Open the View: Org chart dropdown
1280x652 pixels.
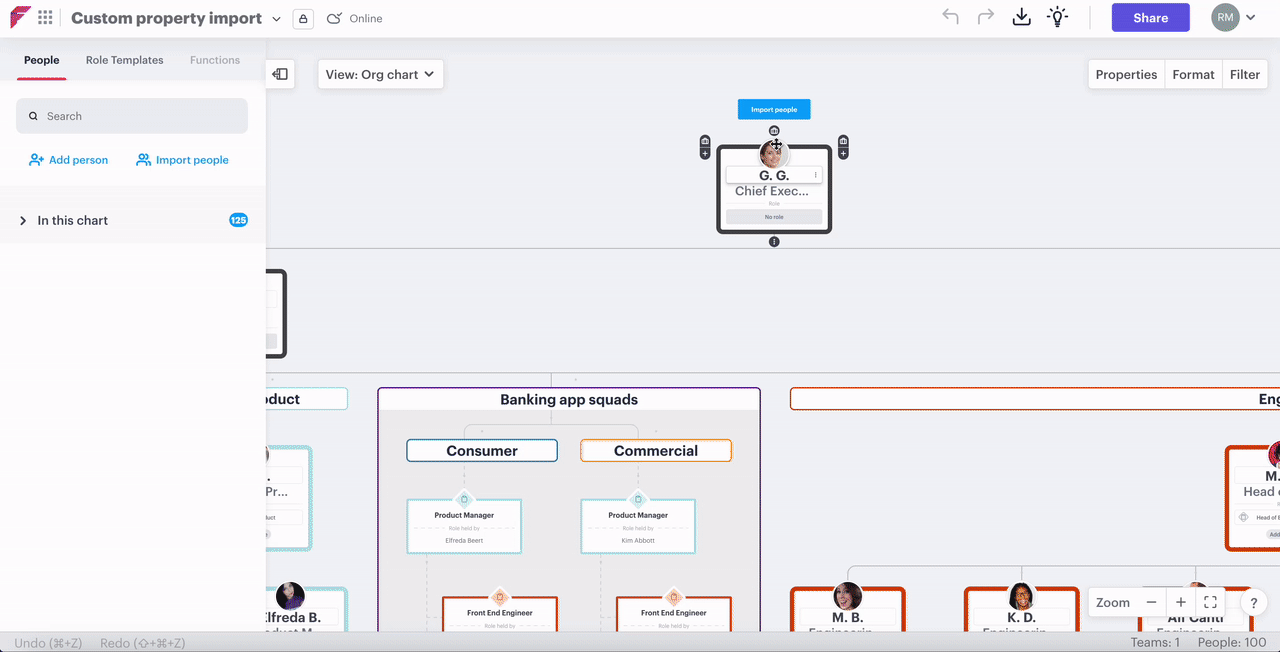380,74
